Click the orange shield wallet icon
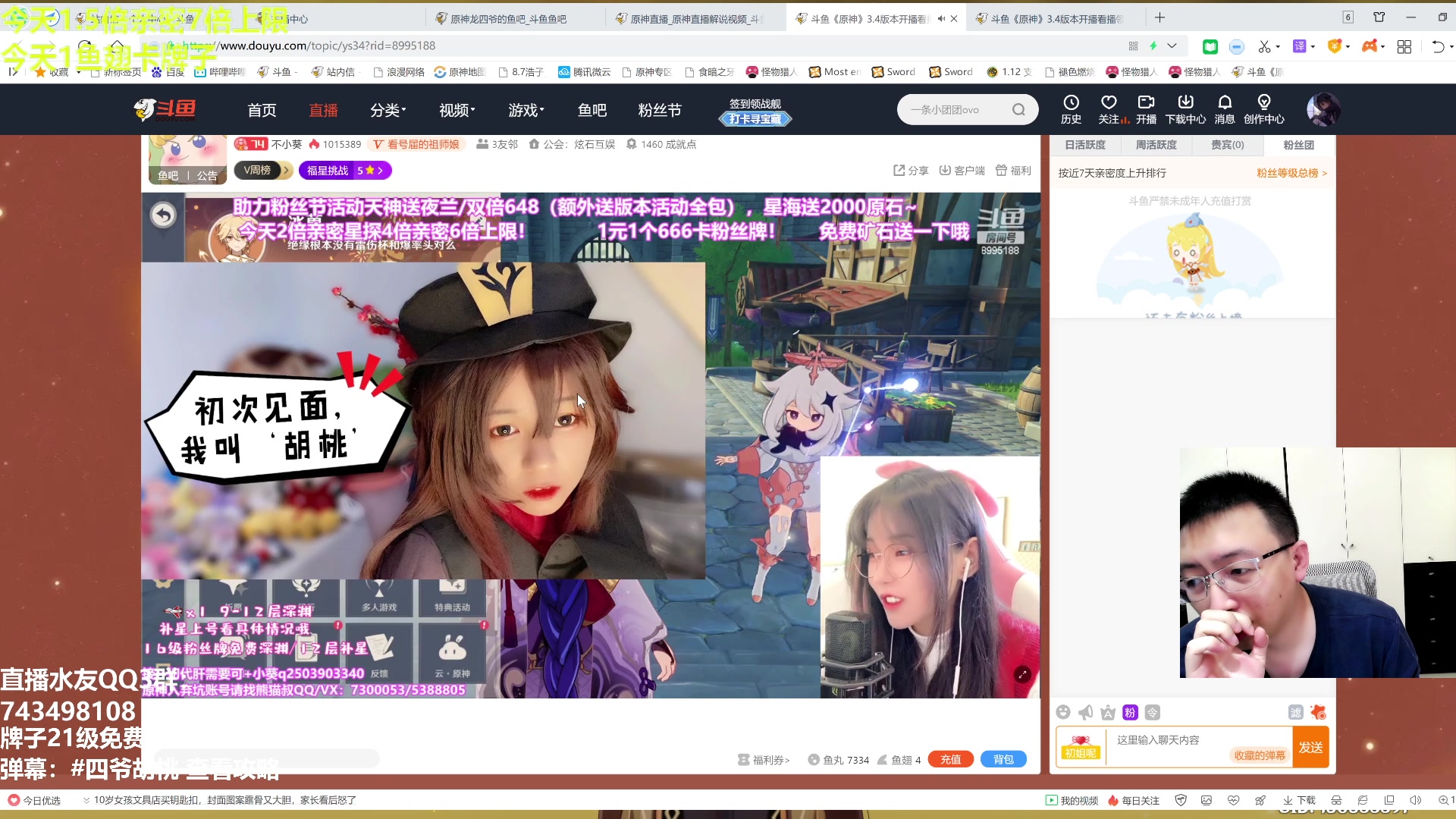 tap(1335, 47)
